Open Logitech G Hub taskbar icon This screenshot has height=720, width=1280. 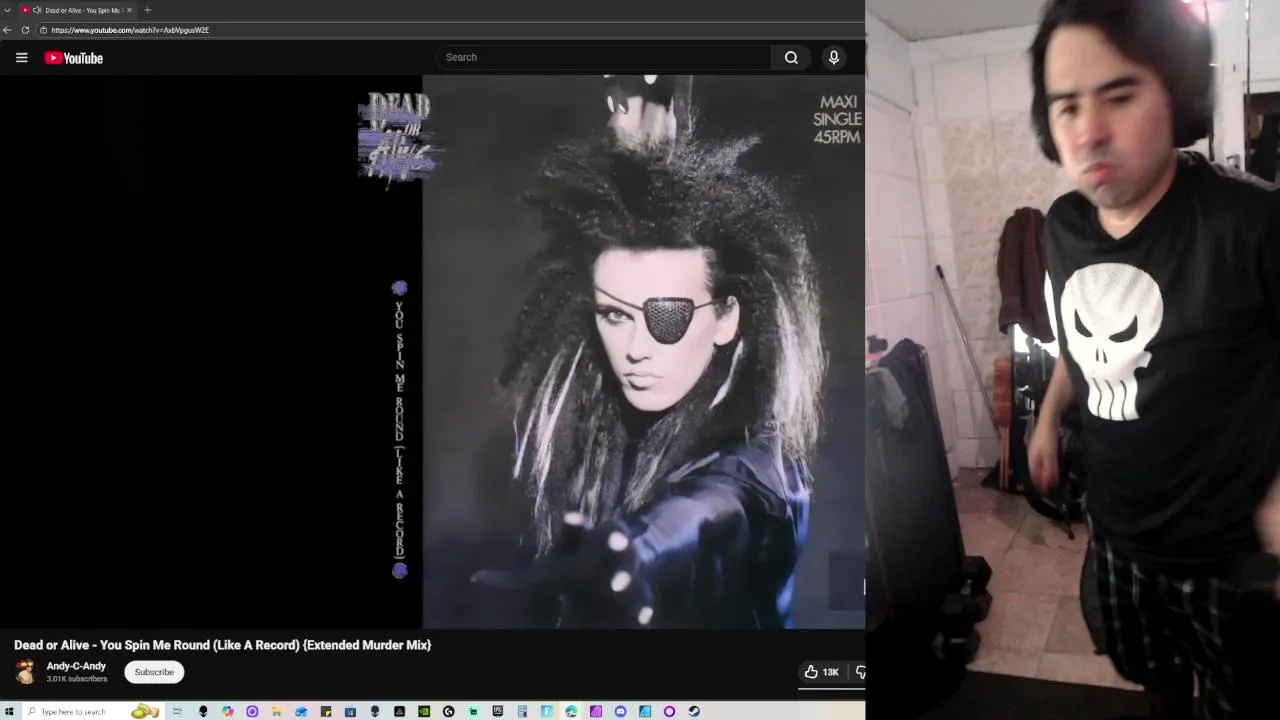click(x=448, y=711)
